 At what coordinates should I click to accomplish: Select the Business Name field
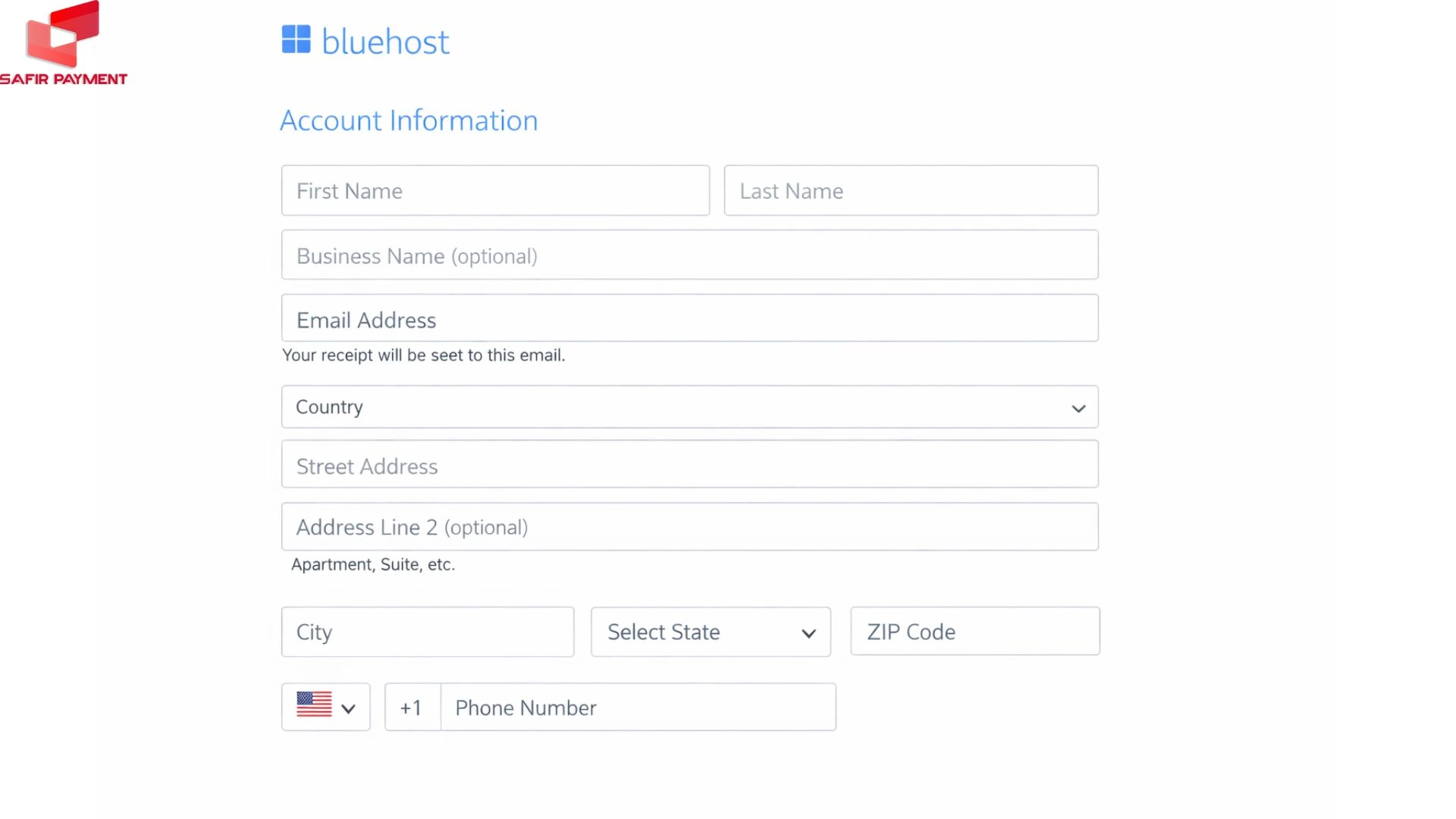689,255
